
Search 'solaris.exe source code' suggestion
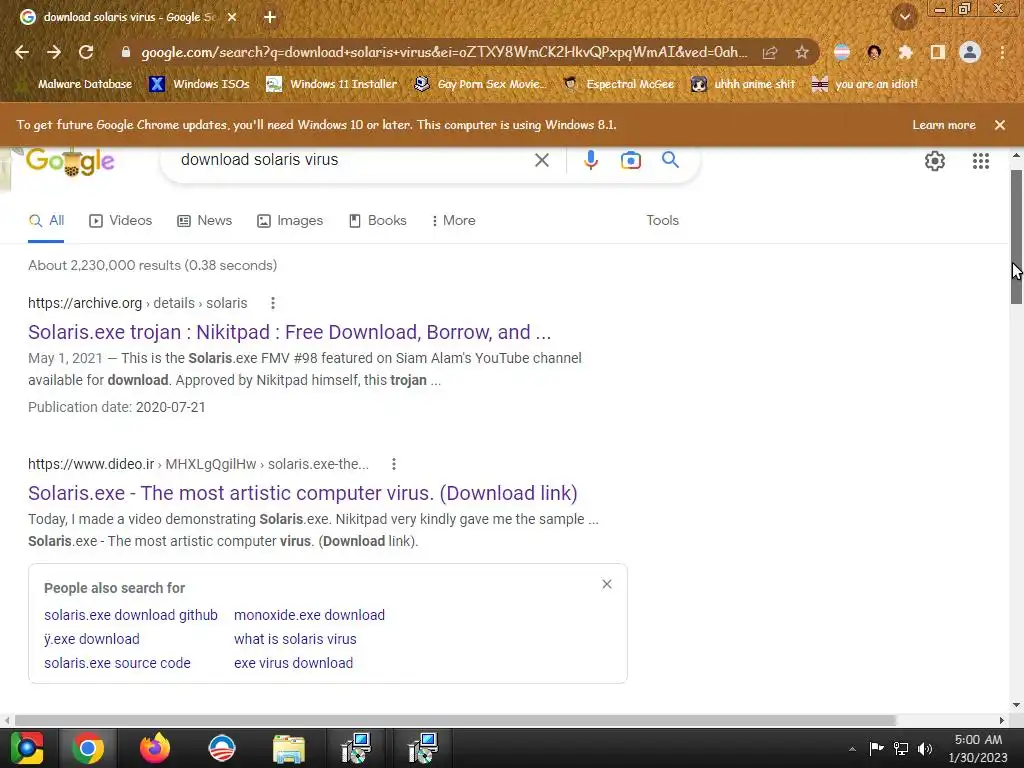pos(118,663)
